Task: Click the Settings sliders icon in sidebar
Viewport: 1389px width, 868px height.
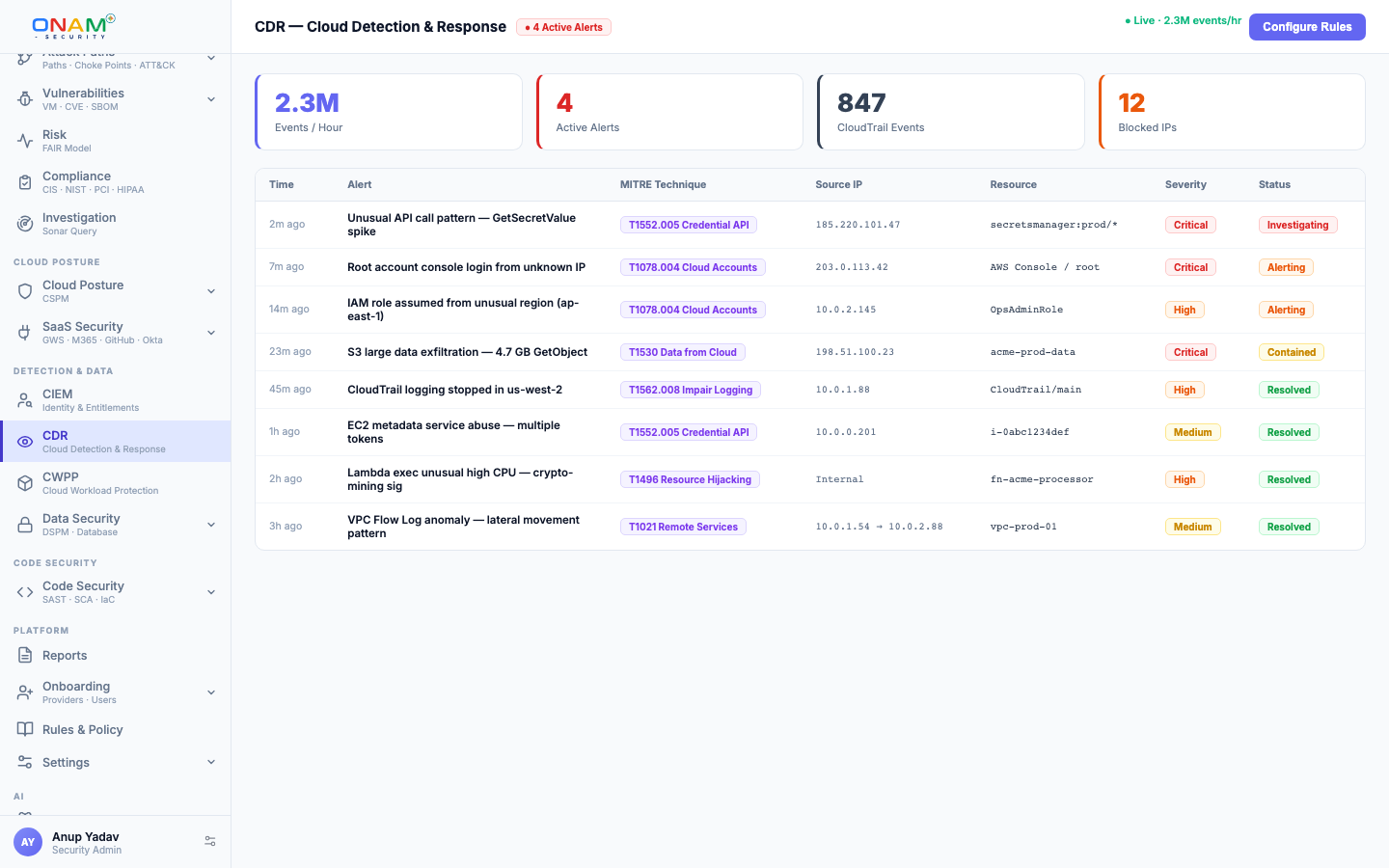Action: 25,762
